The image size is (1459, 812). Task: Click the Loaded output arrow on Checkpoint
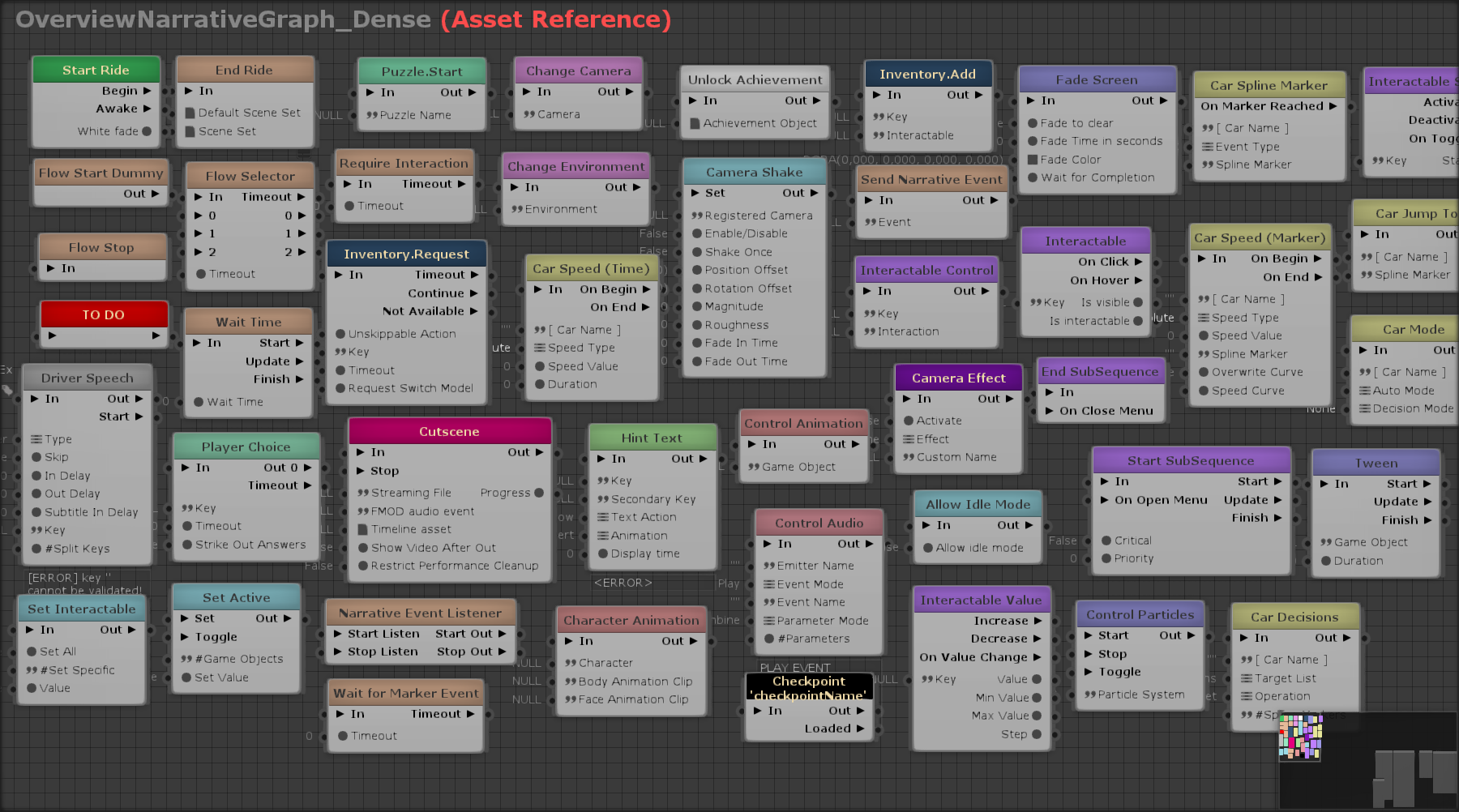click(860, 729)
